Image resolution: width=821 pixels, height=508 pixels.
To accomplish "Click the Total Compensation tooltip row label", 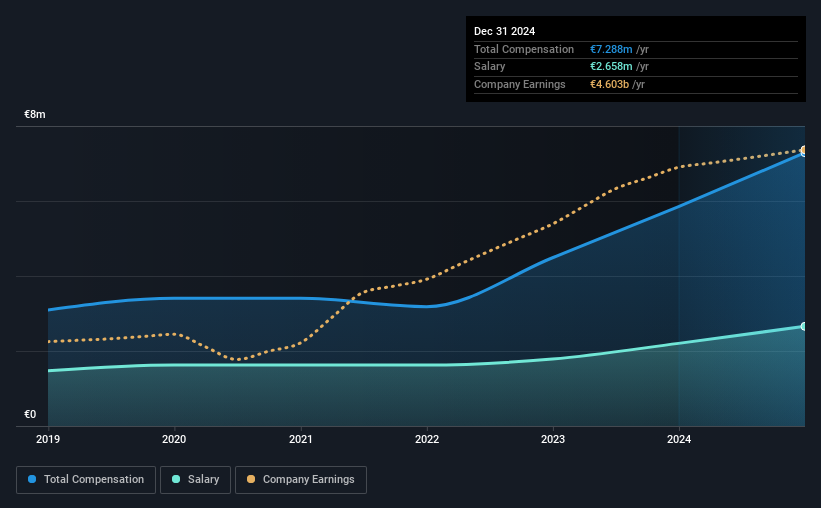I will (524, 49).
